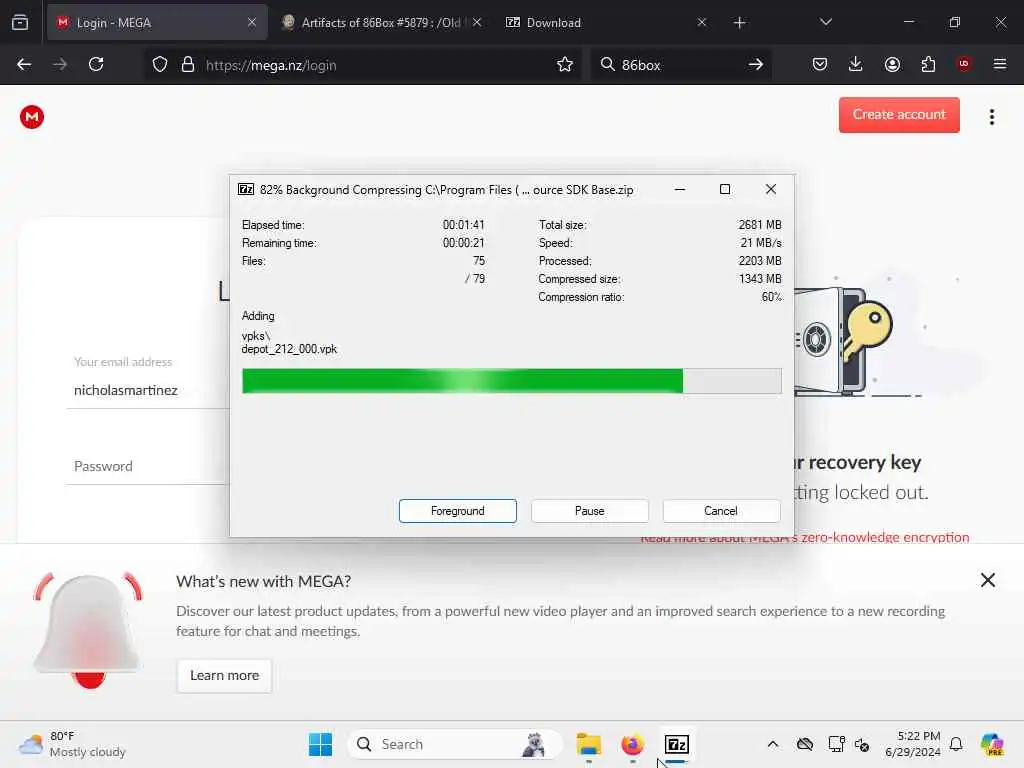Click the Remaining time value 00:00:21
The width and height of the screenshot is (1024, 768).
pos(463,243)
